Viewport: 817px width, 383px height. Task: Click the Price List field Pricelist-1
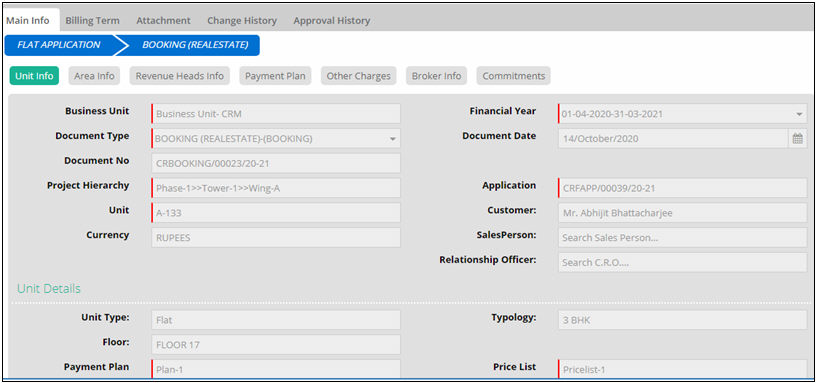(683, 369)
